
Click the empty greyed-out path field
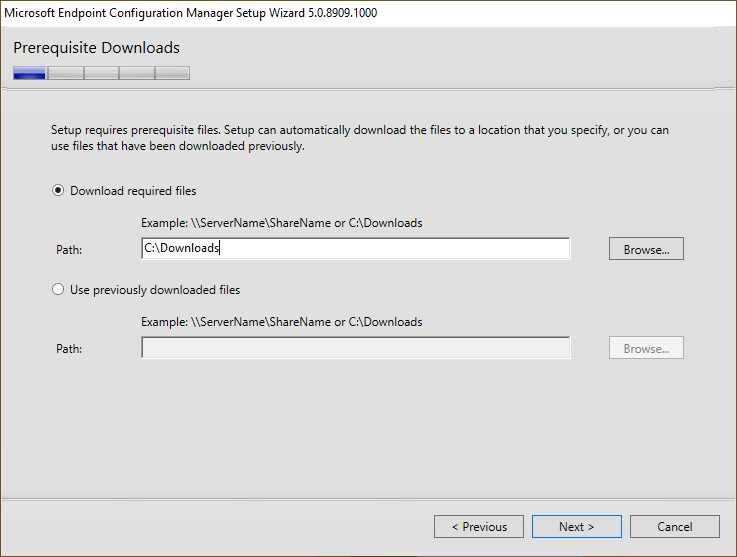pyautogui.click(x=355, y=348)
